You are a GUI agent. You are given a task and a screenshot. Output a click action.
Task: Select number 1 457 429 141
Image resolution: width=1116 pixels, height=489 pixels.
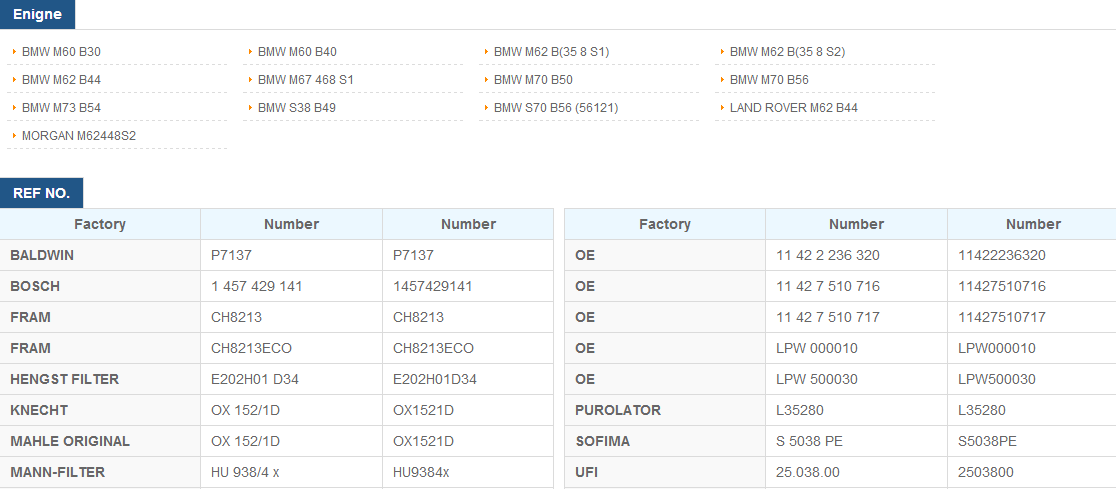(291, 286)
